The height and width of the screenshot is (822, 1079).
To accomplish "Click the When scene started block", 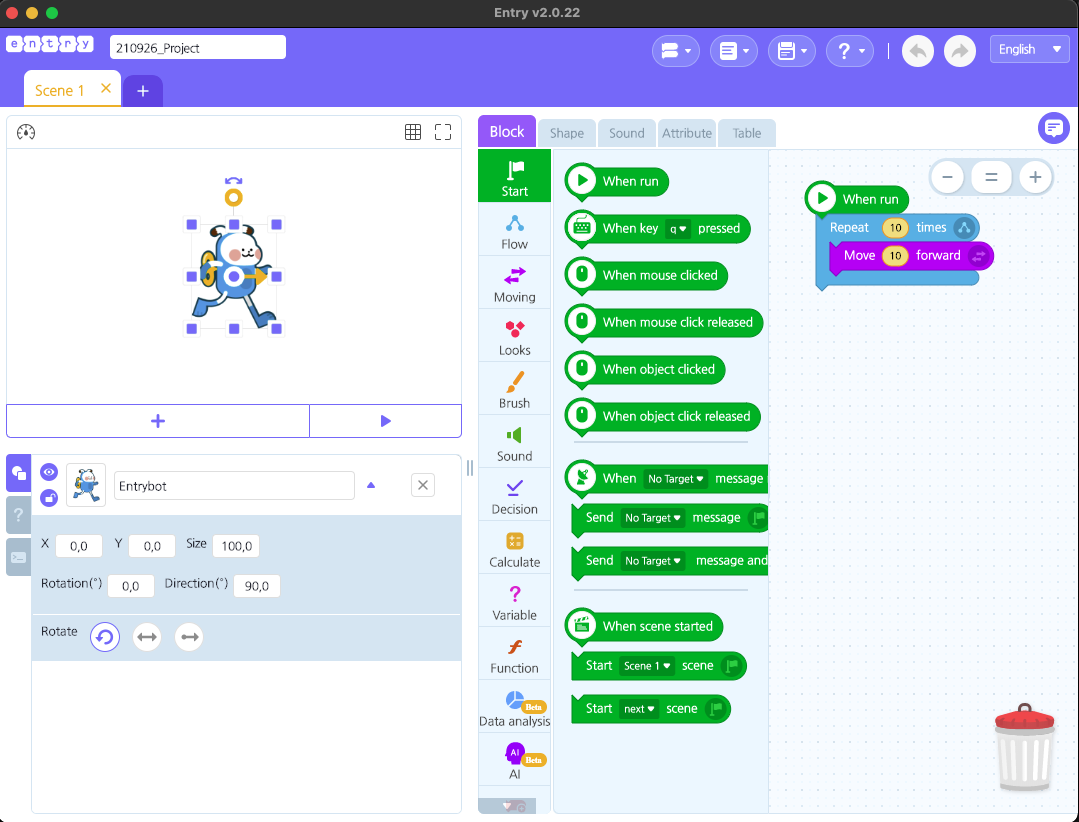I will [x=643, y=627].
